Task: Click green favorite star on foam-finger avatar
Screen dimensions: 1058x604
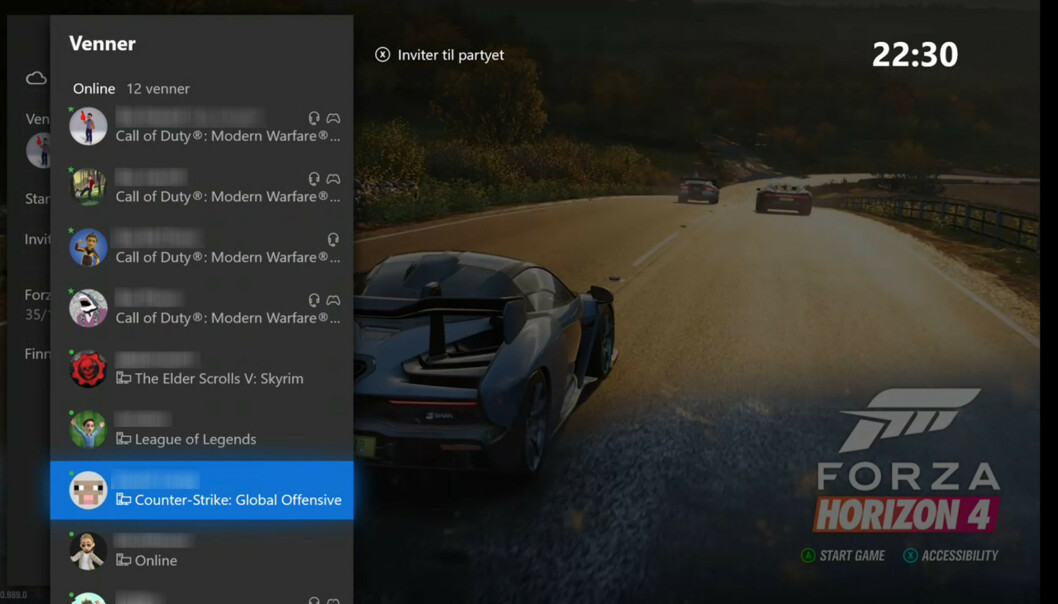Action: click(x=71, y=109)
